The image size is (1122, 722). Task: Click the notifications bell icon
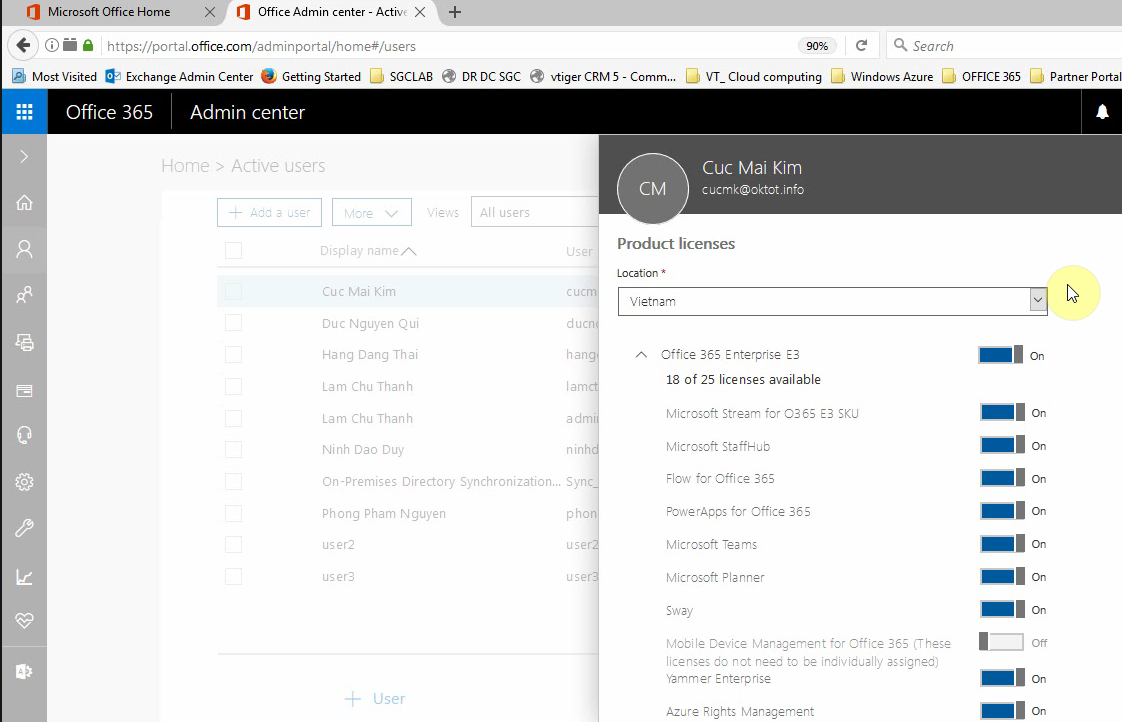click(x=1102, y=112)
